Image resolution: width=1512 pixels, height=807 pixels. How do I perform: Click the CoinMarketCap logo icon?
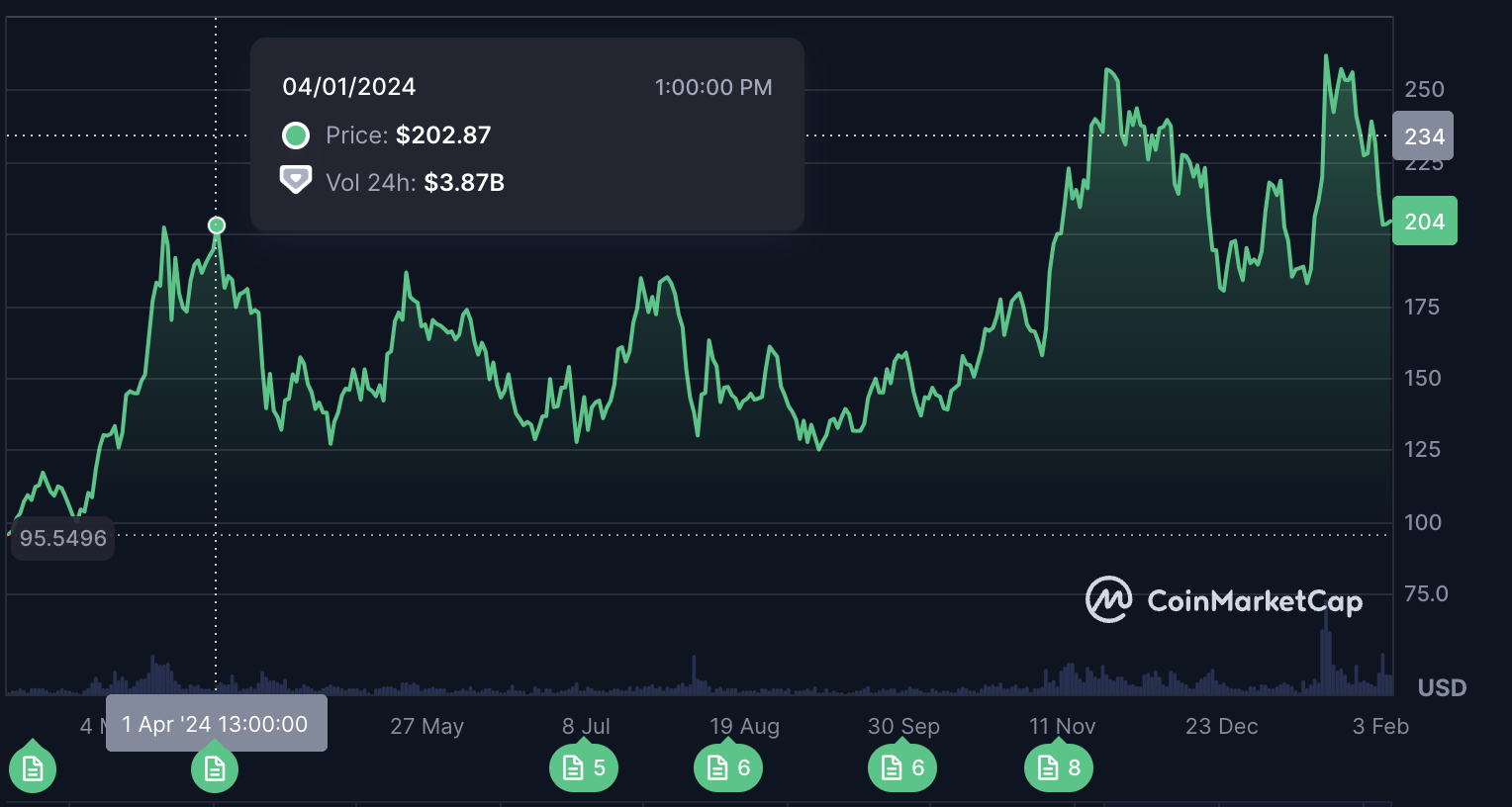1108,599
